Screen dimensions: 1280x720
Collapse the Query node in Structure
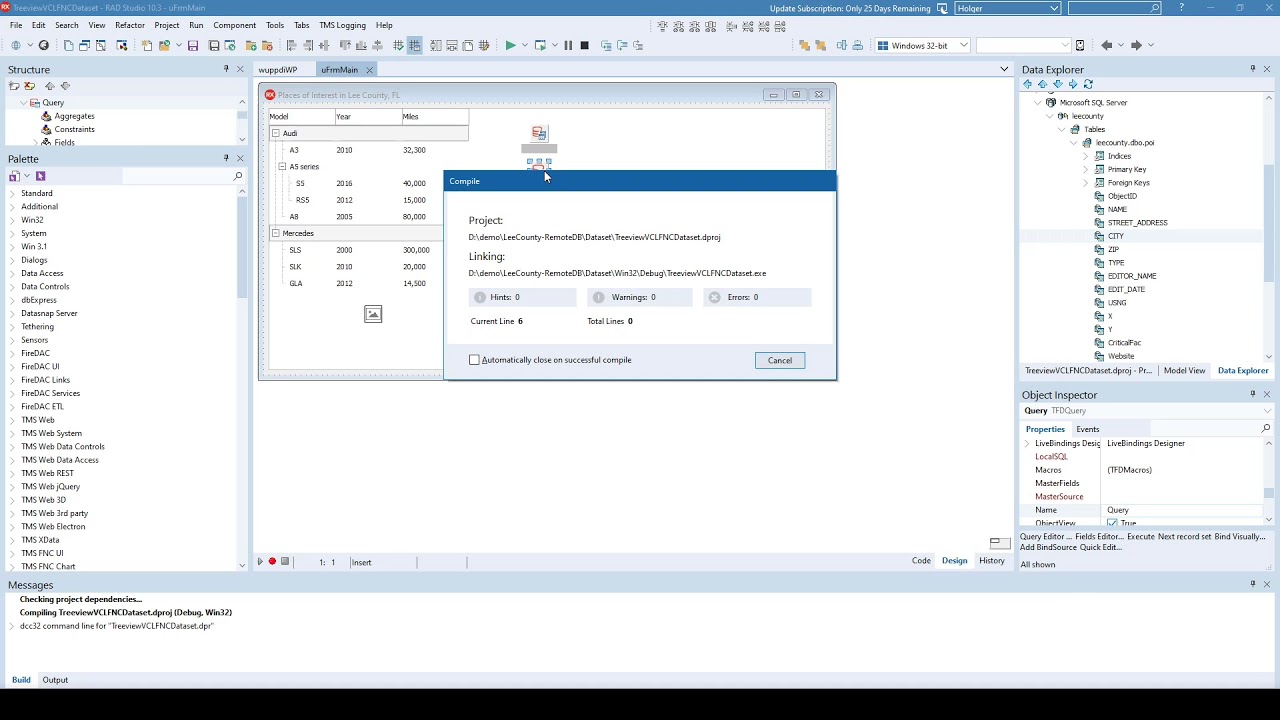pos(23,102)
